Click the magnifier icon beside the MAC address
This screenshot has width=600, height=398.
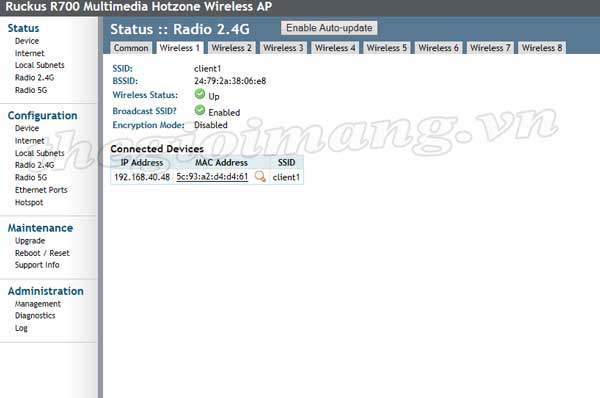(260, 176)
